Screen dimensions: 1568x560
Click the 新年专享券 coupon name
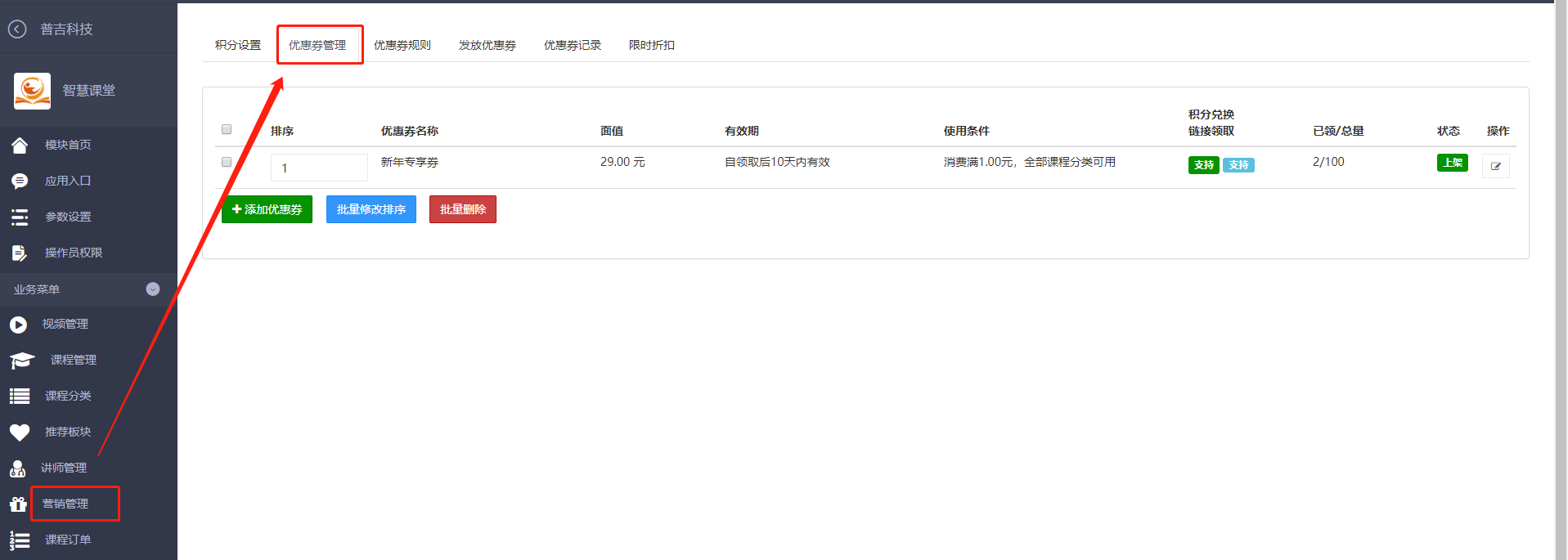pyautogui.click(x=410, y=163)
